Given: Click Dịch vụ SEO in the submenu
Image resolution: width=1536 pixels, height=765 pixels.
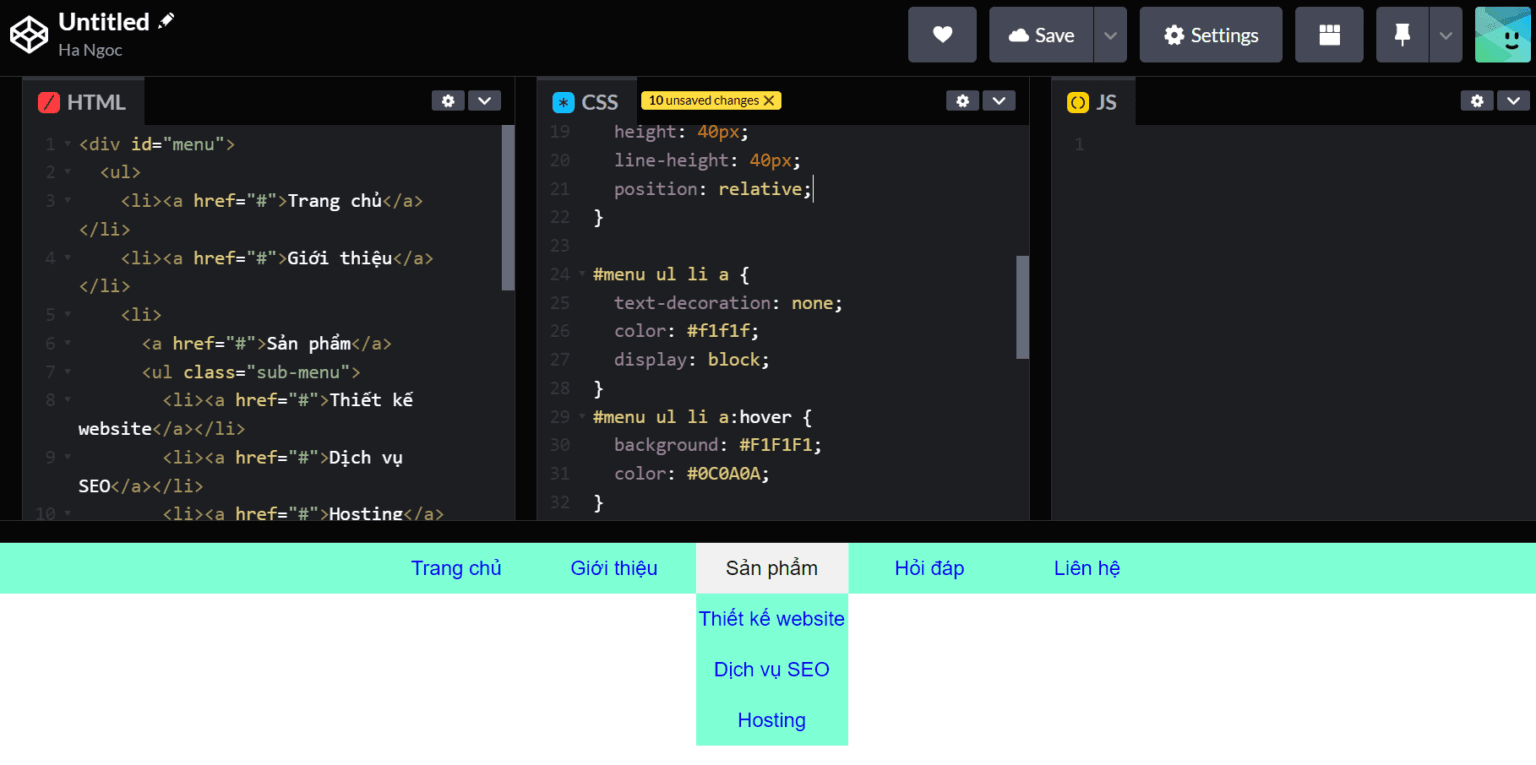Looking at the screenshot, I should click(771, 669).
